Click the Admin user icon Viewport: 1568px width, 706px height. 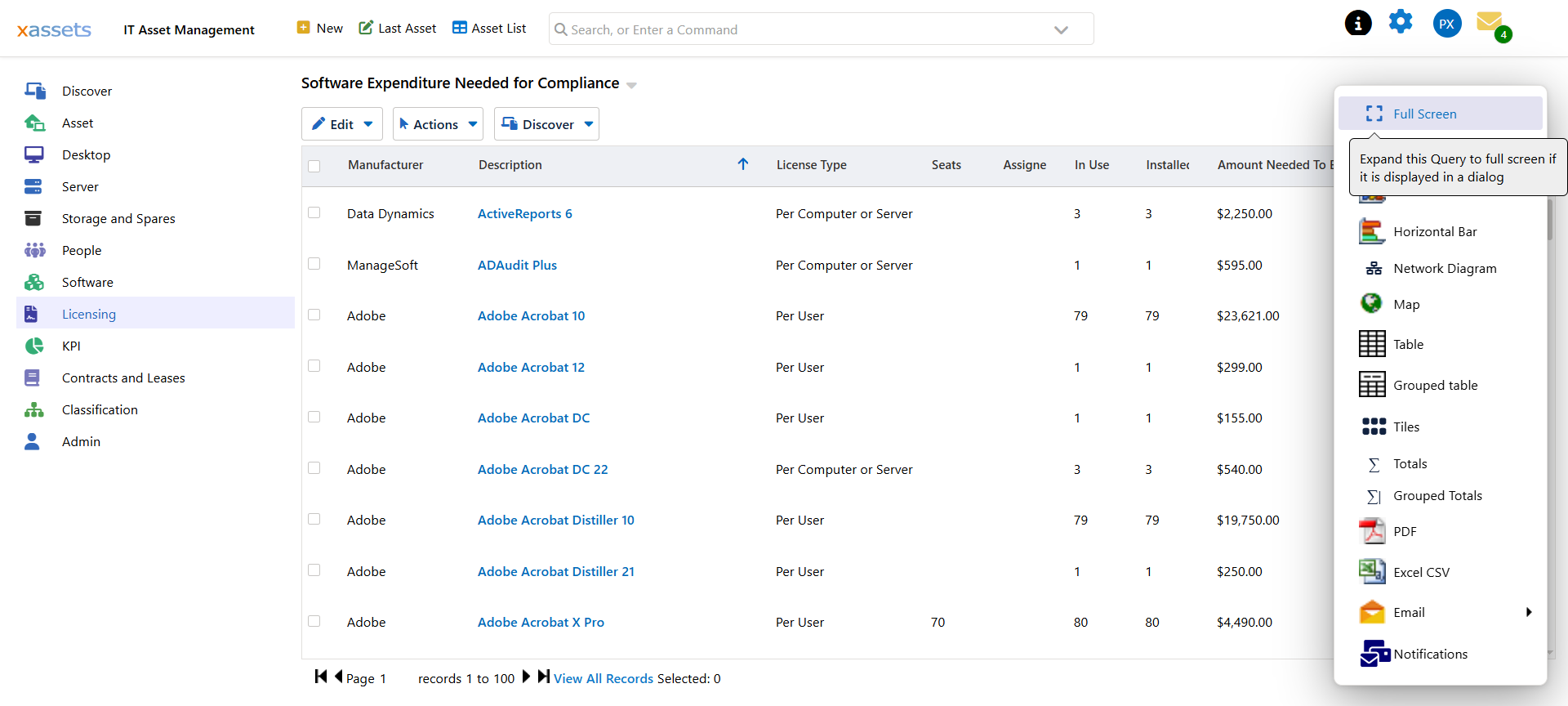(33, 441)
